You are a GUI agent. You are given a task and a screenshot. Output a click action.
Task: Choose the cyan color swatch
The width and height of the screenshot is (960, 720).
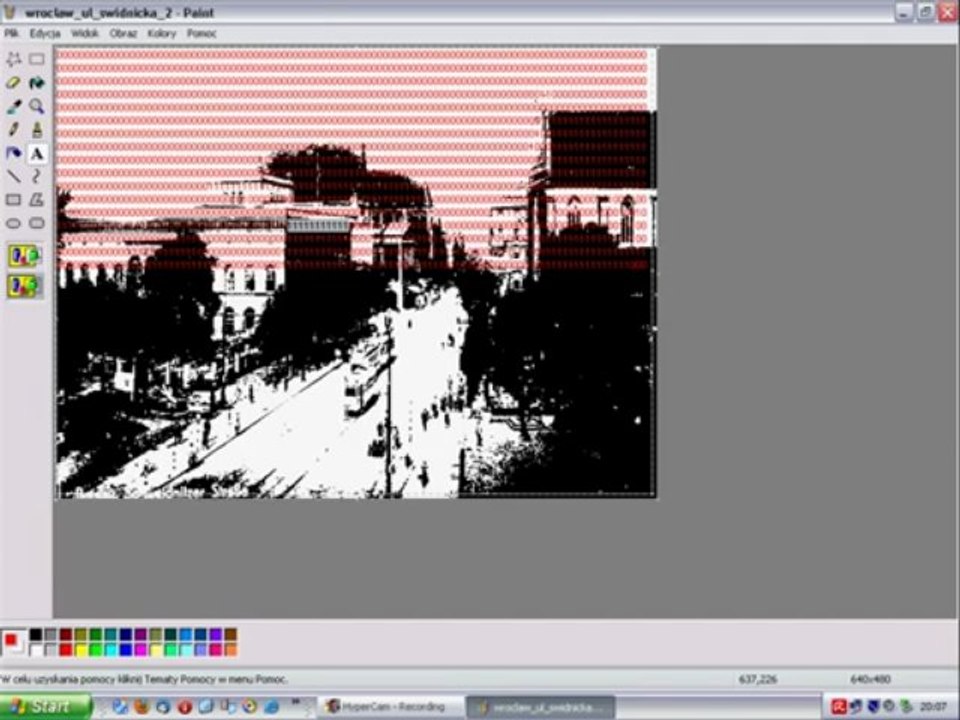(x=111, y=650)
